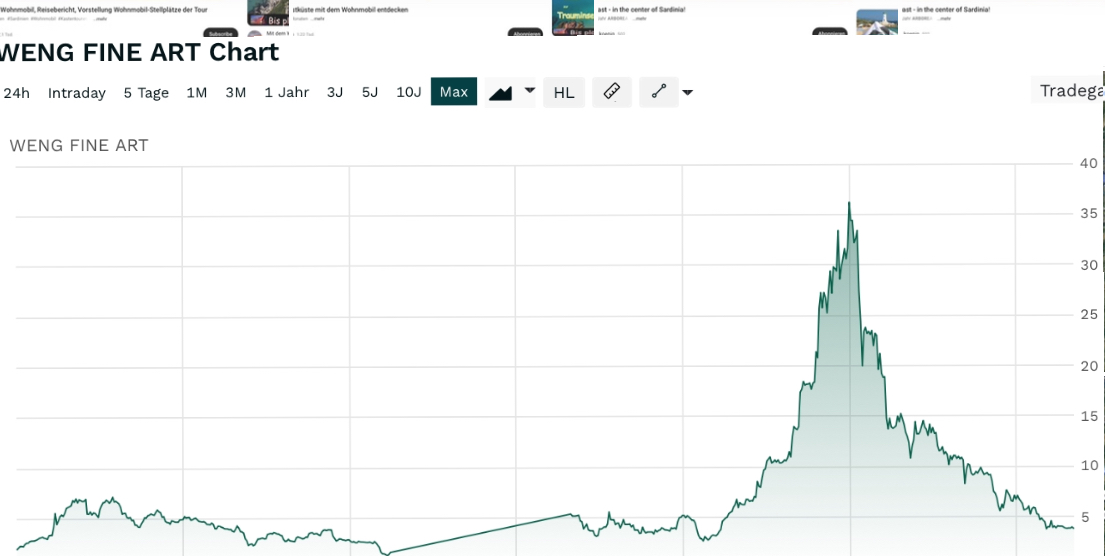
Task: Click the Subscribe button
Action: [x=221, y=33]
